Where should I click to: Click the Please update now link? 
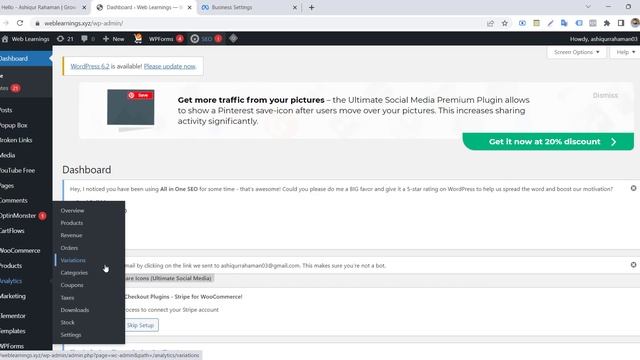170,66
